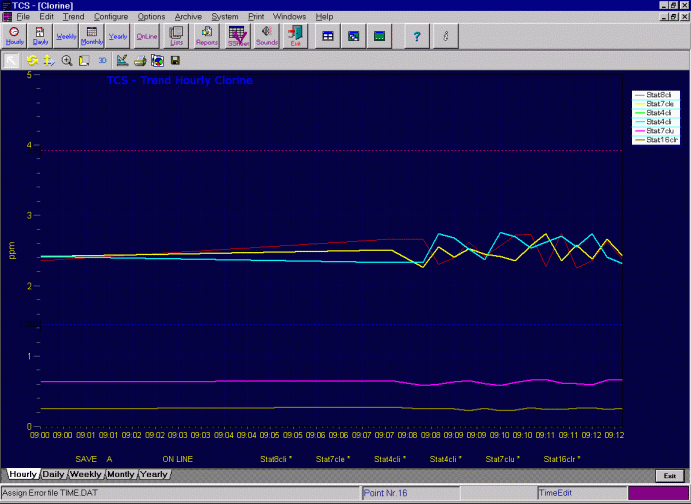The image size is (691, 504).
Task: Click the purple status bar box
Action: click(x=658, y=493)
